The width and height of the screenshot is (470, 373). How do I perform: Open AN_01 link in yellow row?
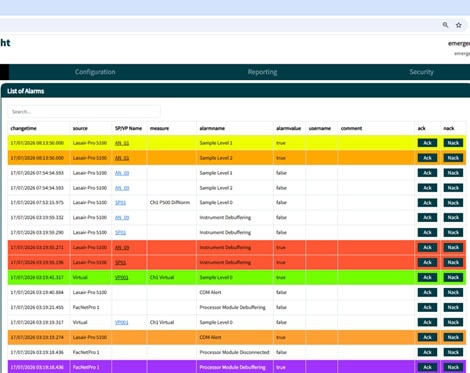[122, 143]
